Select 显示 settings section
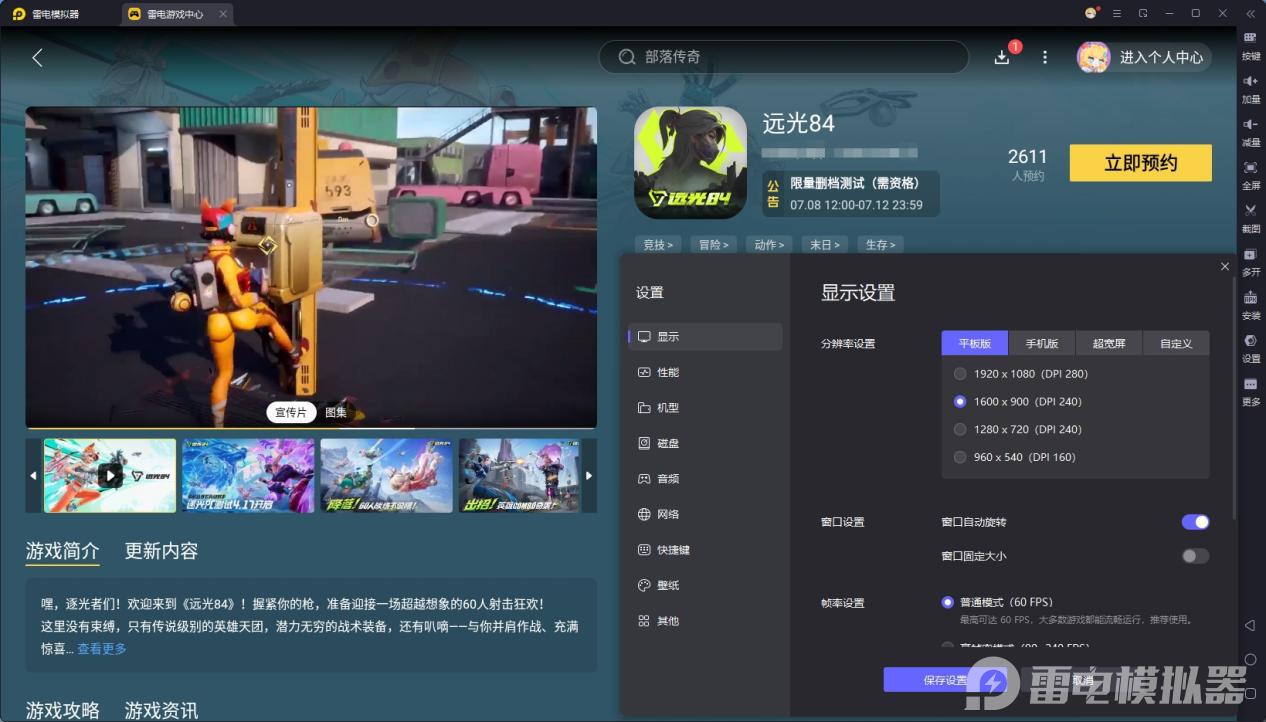The width and height of the screenshot is (1266, 722). [705, 337]
